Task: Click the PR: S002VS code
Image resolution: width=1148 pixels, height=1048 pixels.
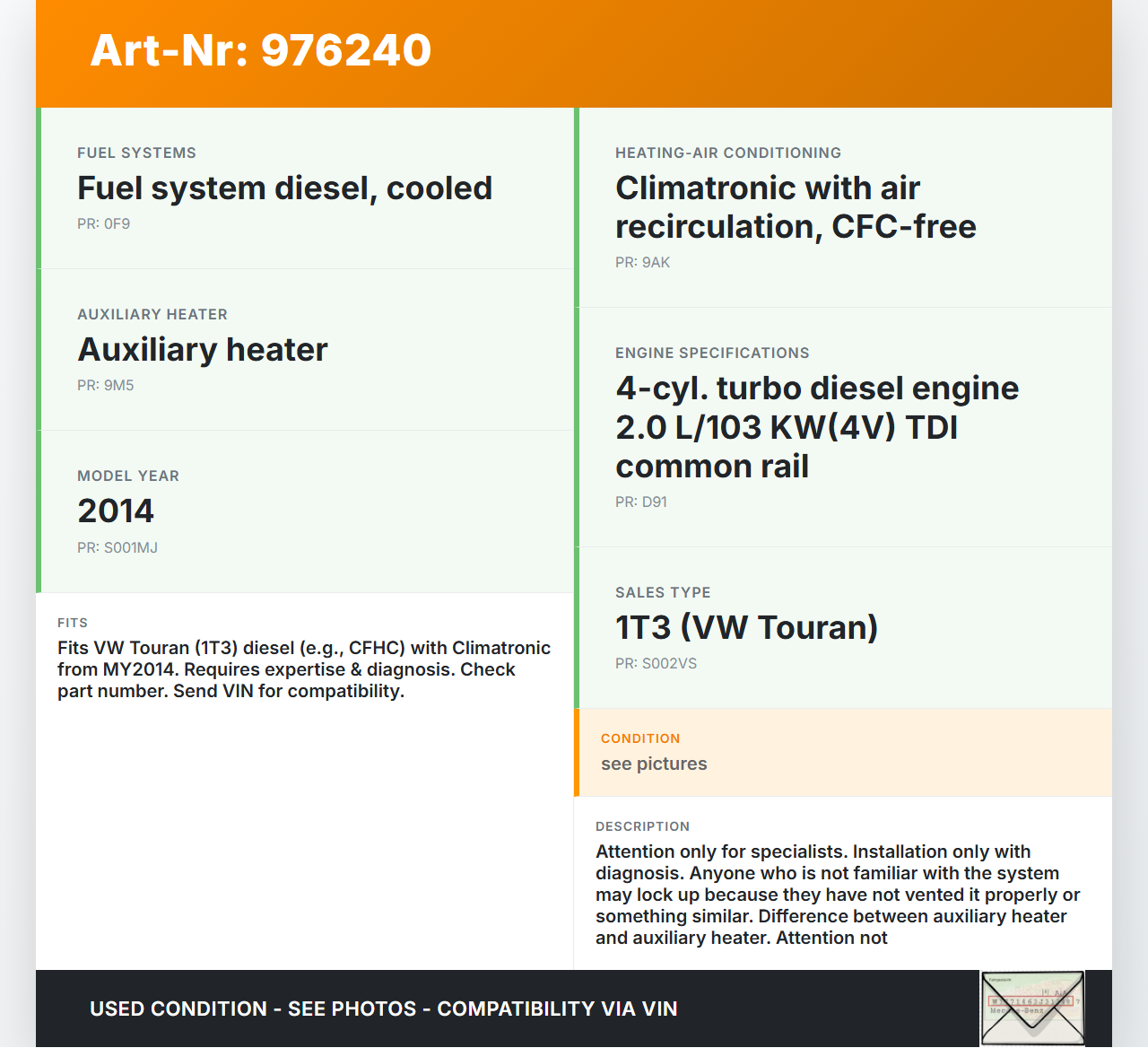Action: click(656, 664)
